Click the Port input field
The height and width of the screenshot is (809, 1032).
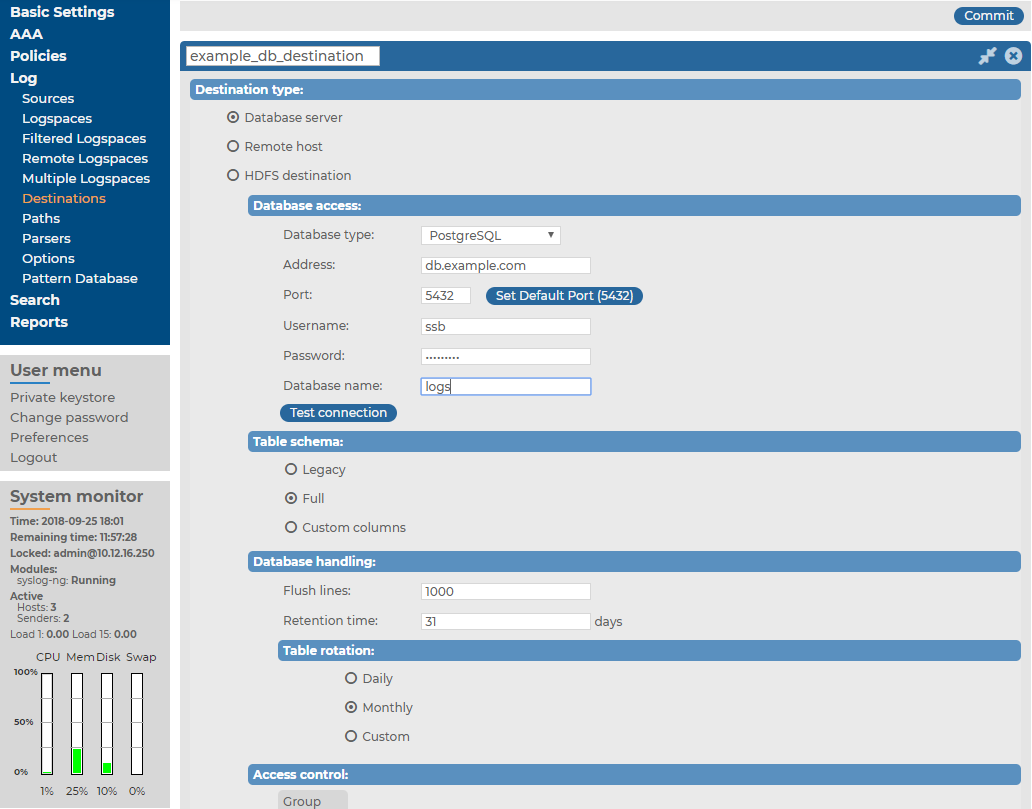coord(446,296)
